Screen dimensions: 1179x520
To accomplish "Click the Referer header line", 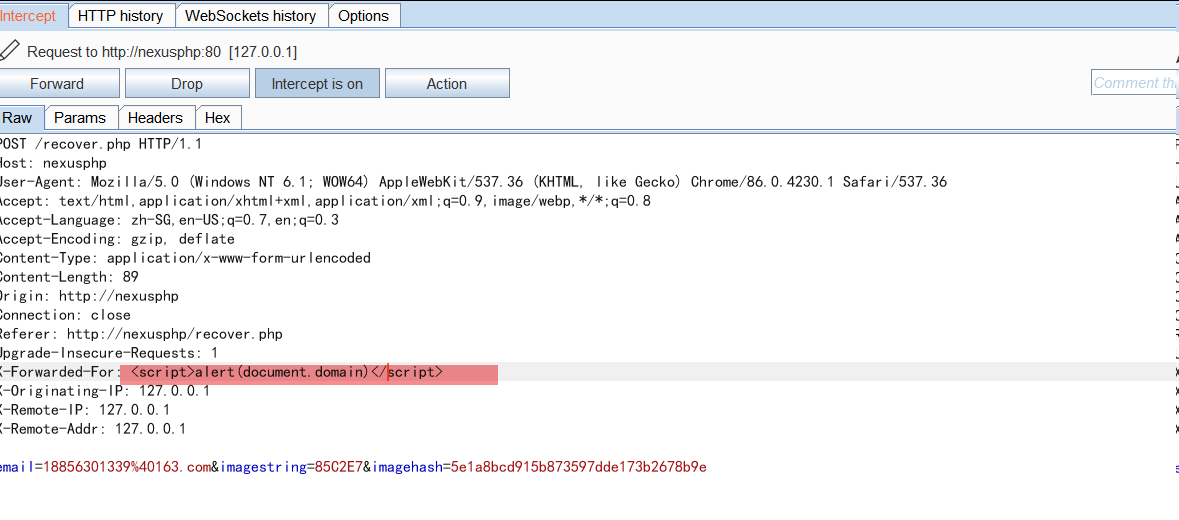I will 141,334.
